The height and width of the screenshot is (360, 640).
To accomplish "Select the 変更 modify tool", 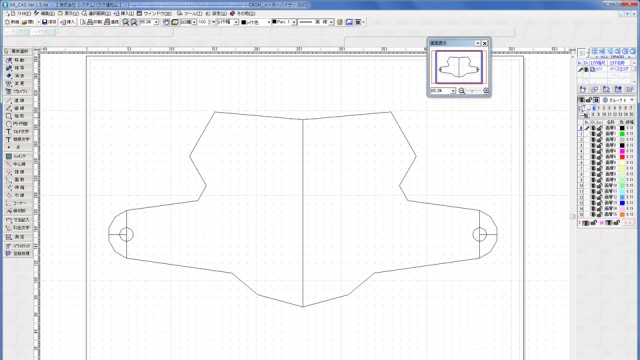I will [18, 84].
